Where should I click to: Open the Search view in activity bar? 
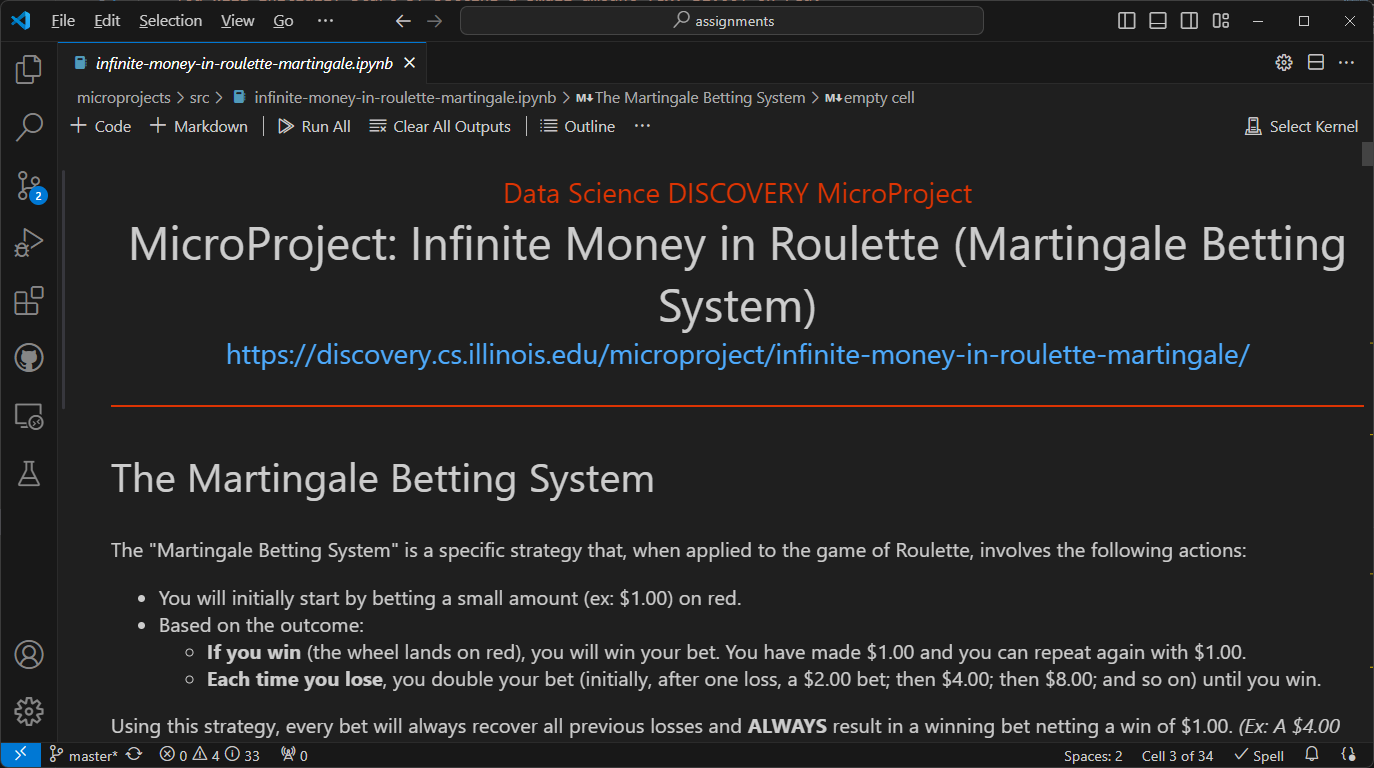[29, 127]
